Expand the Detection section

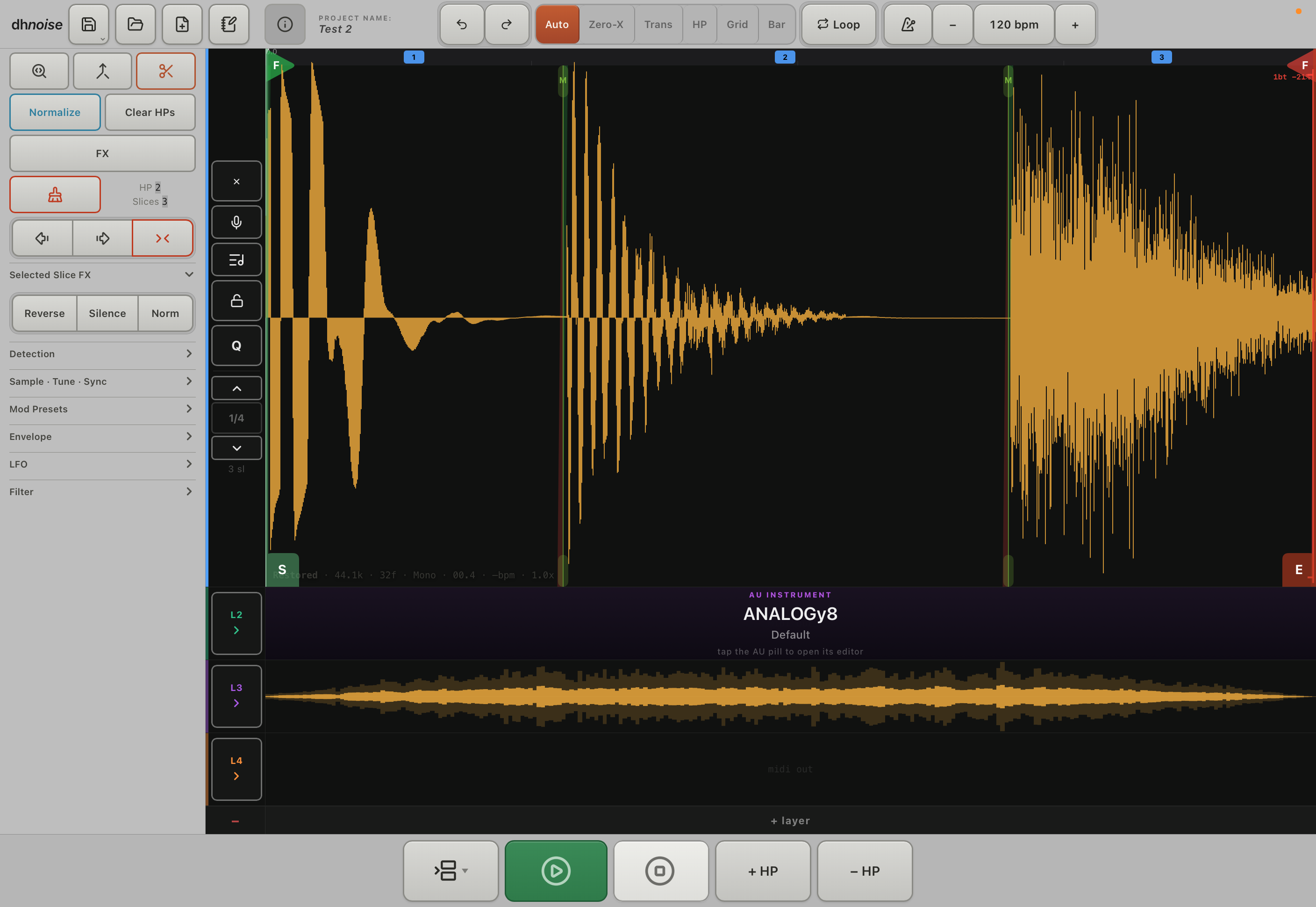[x=102, y=353]
